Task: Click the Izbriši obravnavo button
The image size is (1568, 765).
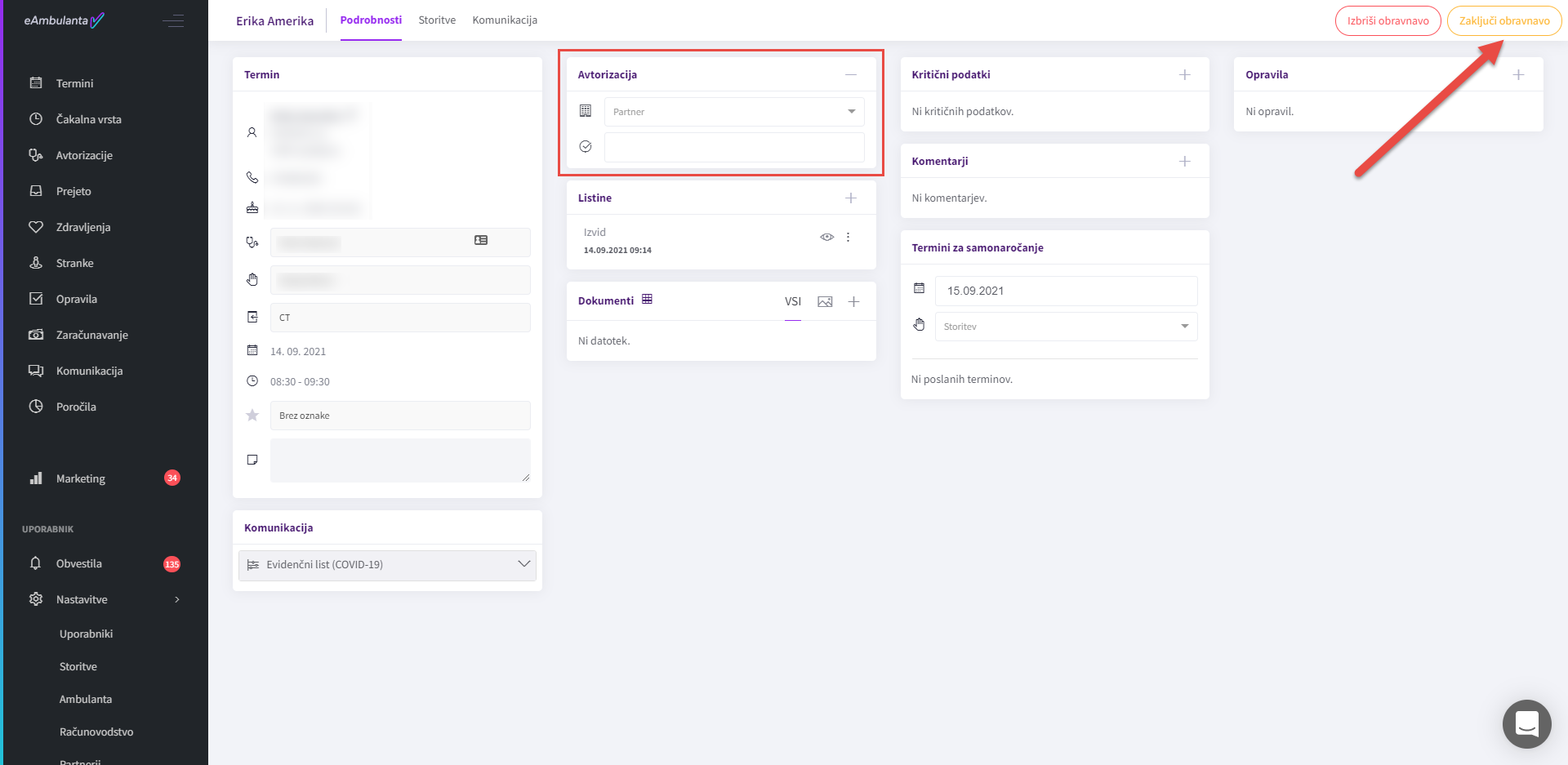Action: pos(1388,21)
